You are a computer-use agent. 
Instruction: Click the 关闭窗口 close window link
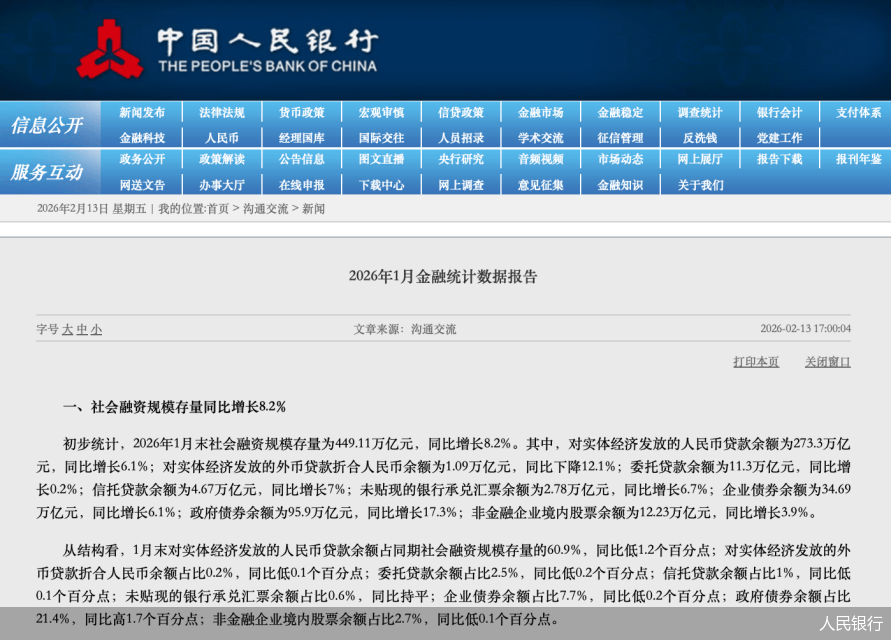827,362
